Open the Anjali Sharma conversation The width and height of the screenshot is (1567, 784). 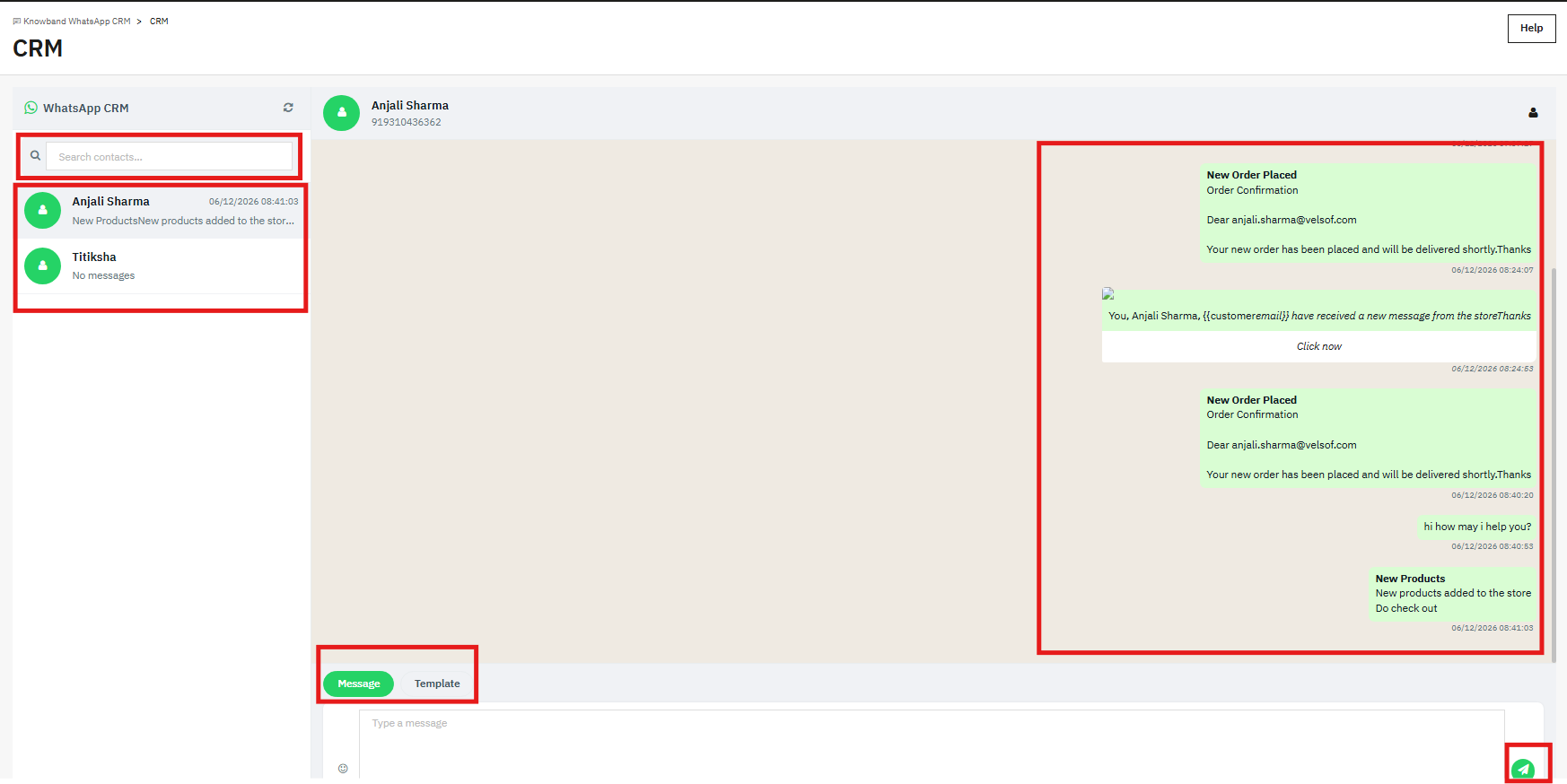click(162, 211)
